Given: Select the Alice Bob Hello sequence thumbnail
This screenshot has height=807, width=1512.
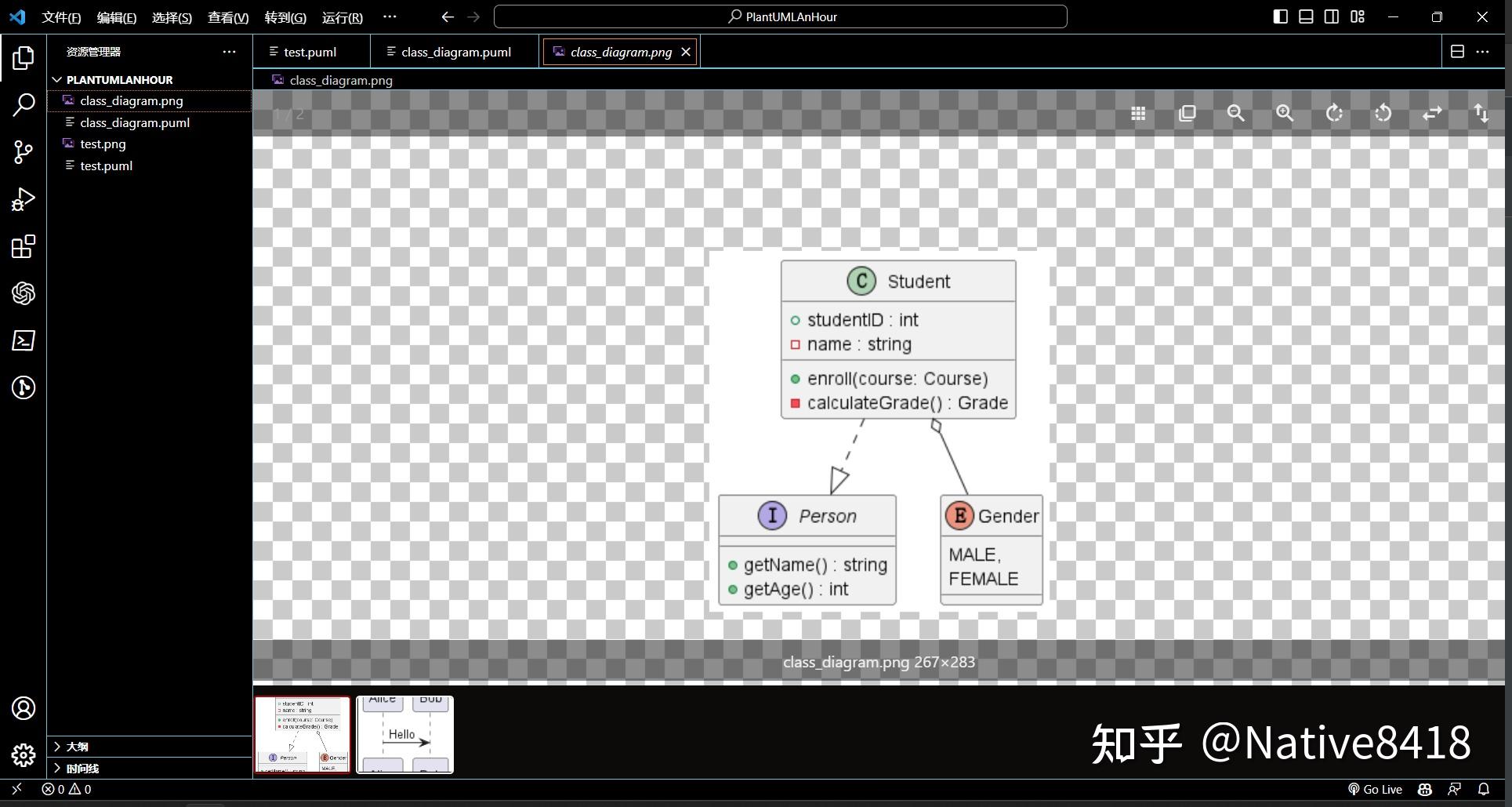Looking at the screenshot, I should click(405, 735).
